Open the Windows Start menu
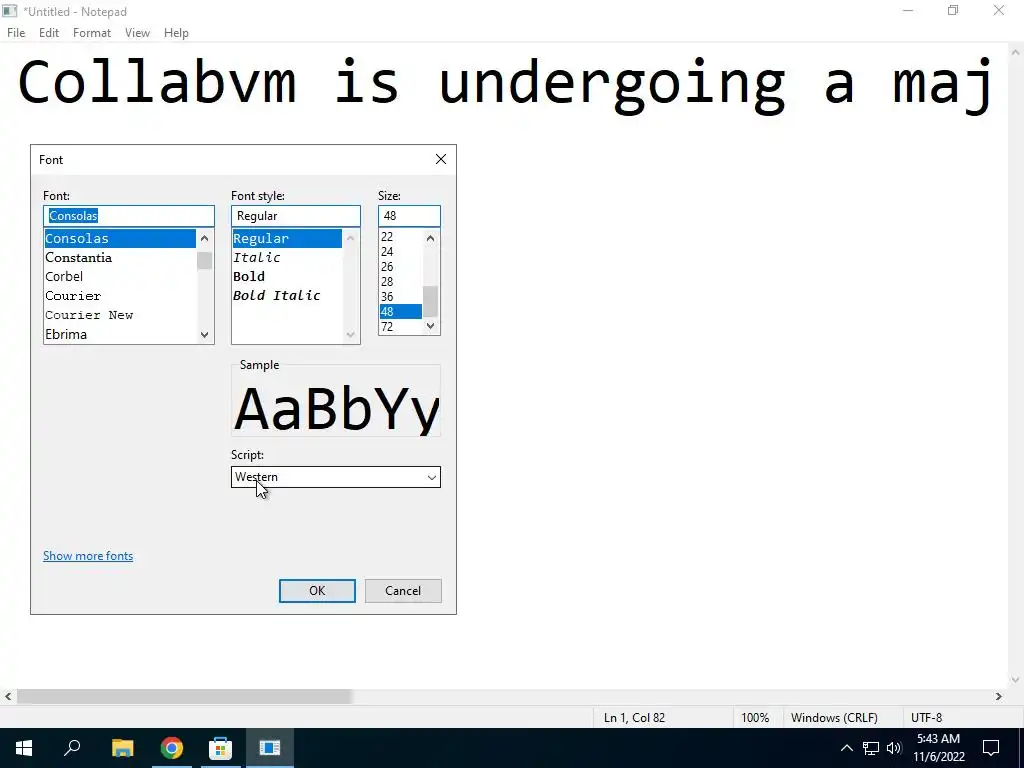The height and width of the screenshot is (768, 1024). pyautogui.click(x=24, y=748)
